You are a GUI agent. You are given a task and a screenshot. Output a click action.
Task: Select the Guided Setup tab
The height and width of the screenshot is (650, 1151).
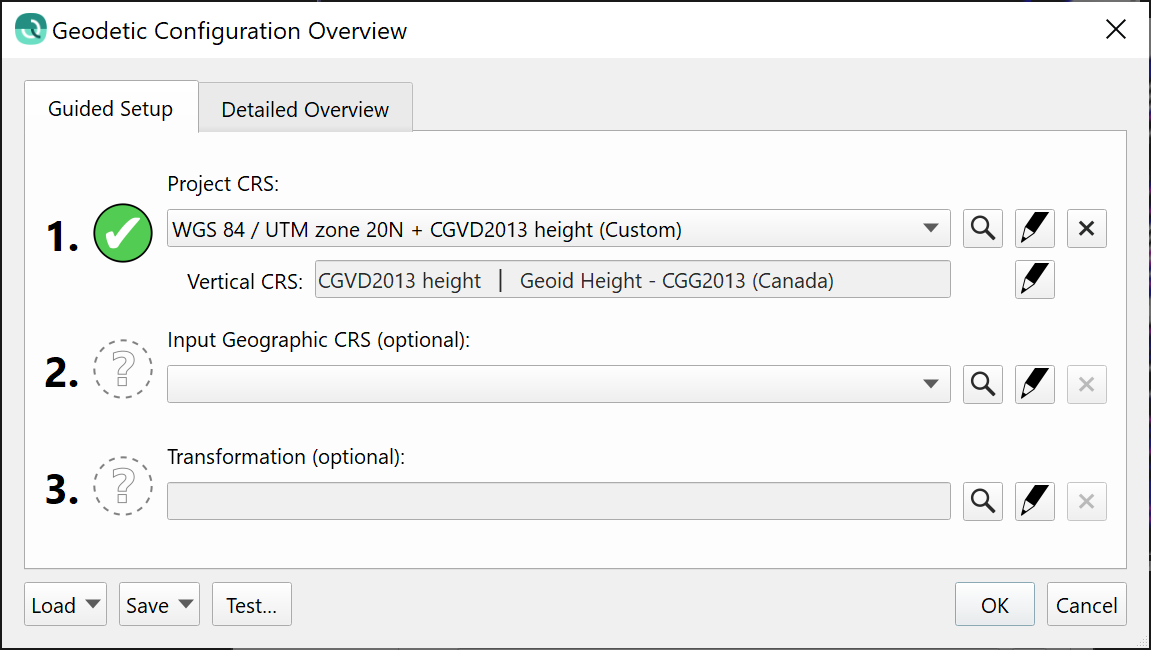(x=111, y=108)
